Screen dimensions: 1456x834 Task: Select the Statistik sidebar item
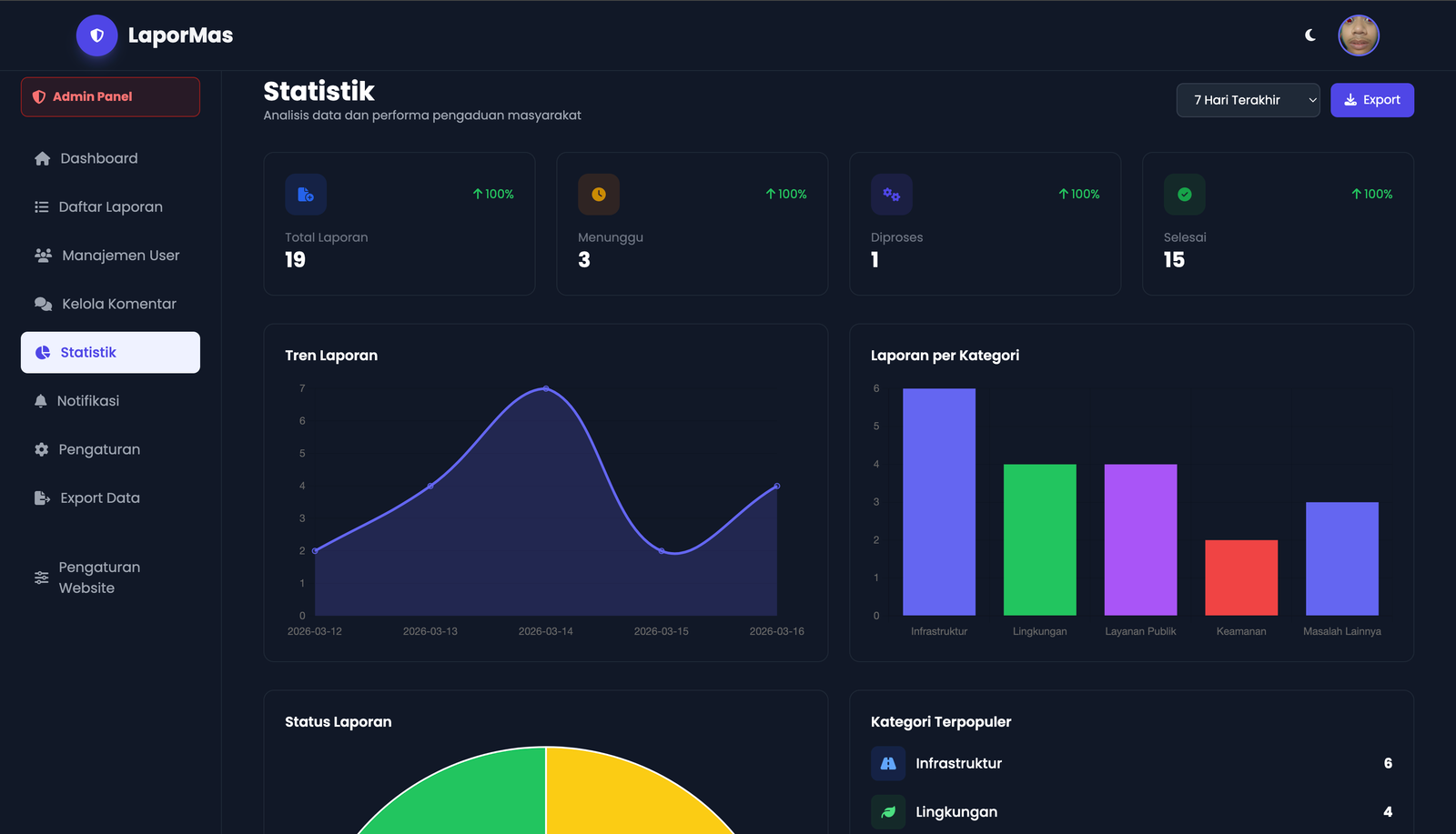[x=110, y=352]
